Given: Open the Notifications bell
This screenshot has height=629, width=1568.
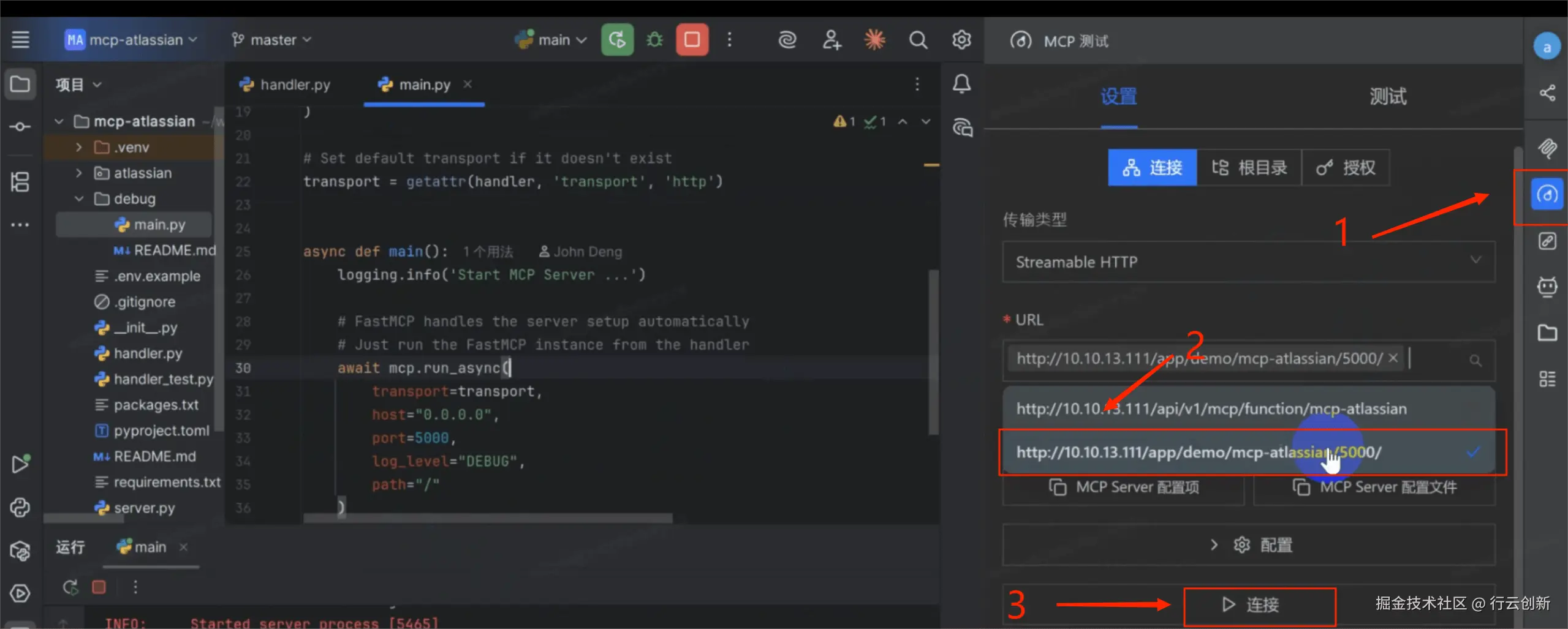Looking at the screenshot, I should 961,84.
